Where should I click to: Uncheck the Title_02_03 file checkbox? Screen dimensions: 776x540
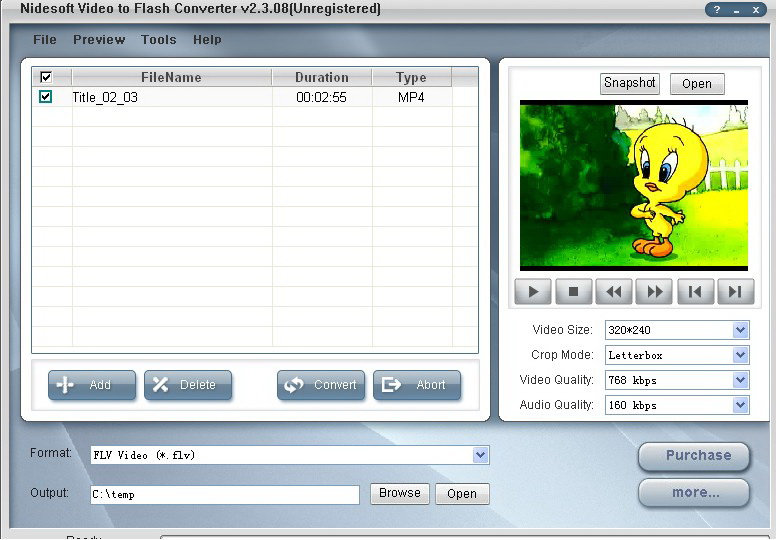(46, 96)
